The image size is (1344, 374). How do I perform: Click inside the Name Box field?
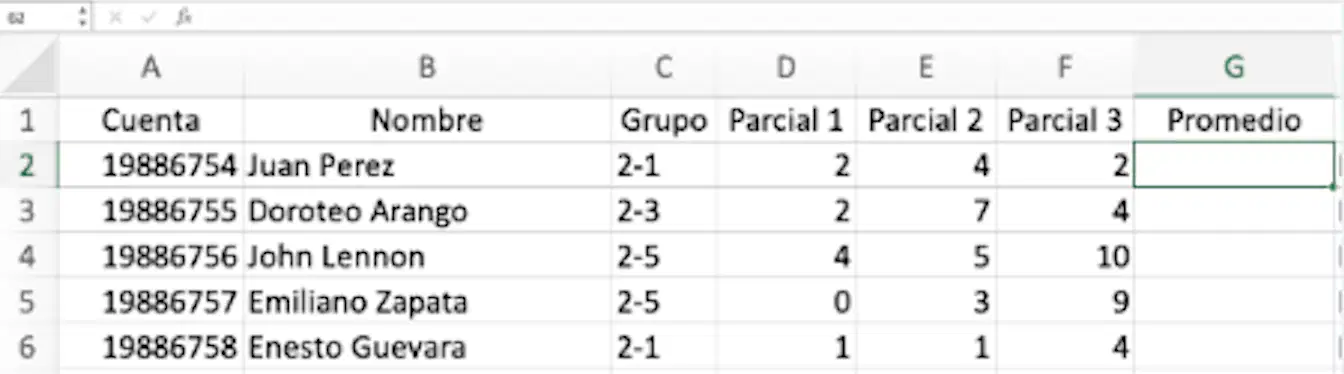(x=38, y=17)
